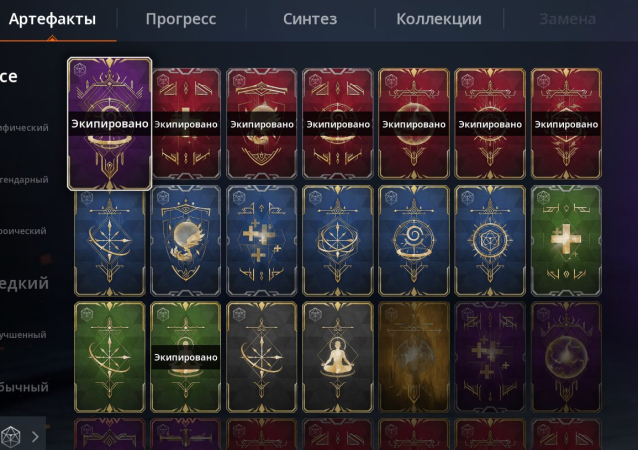Viewport: 638px width, 450px height.
Task: Switch to the Синтез tab
Action: pos(310,19)
